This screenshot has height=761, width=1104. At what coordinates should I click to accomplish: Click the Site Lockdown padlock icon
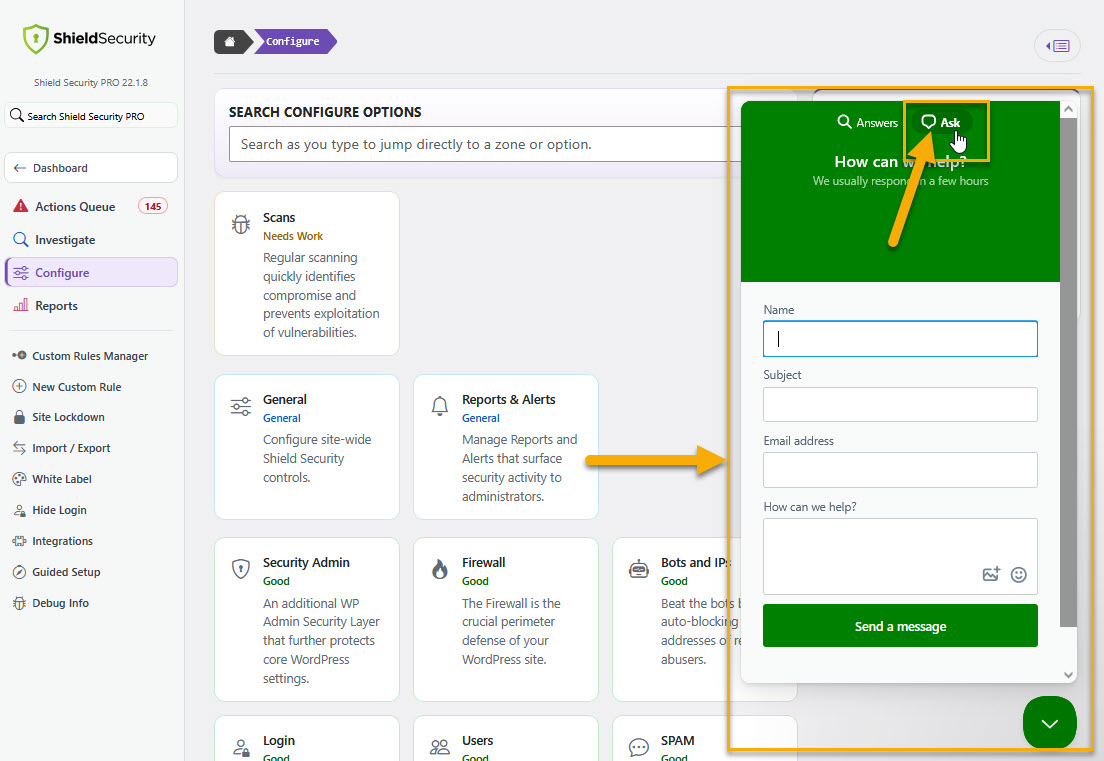pos(19,417)
